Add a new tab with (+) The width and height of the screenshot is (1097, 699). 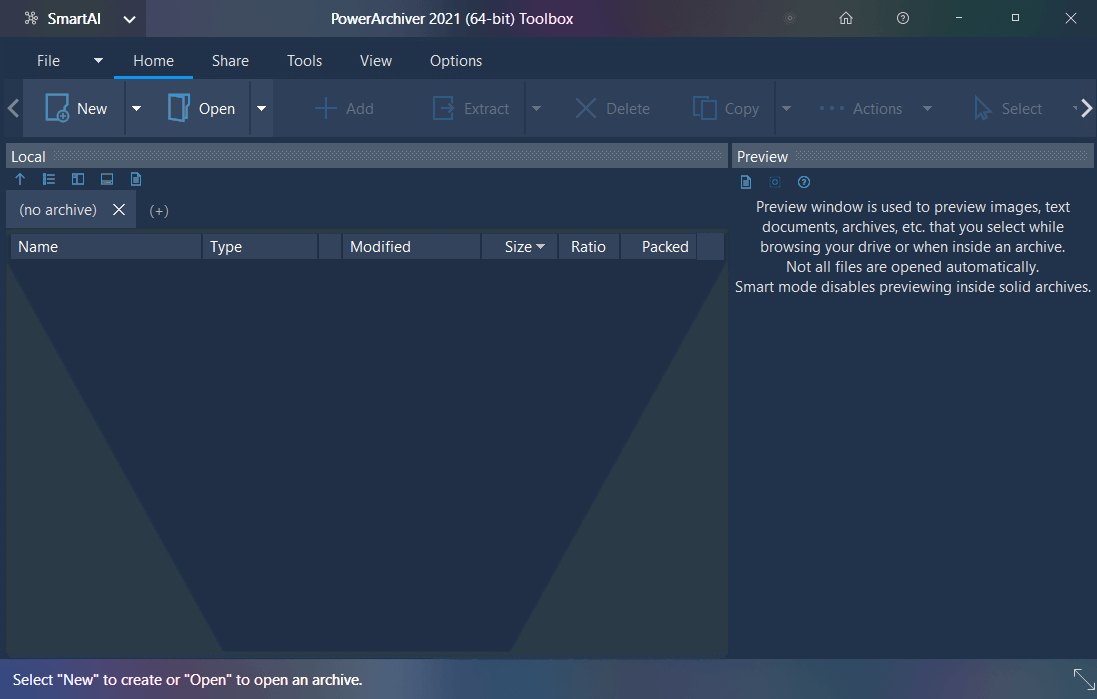tap(159, 211)
